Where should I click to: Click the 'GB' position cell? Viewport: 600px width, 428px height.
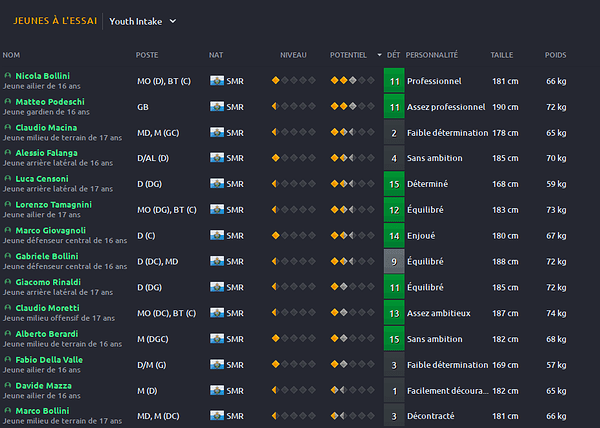coord(143,107)
